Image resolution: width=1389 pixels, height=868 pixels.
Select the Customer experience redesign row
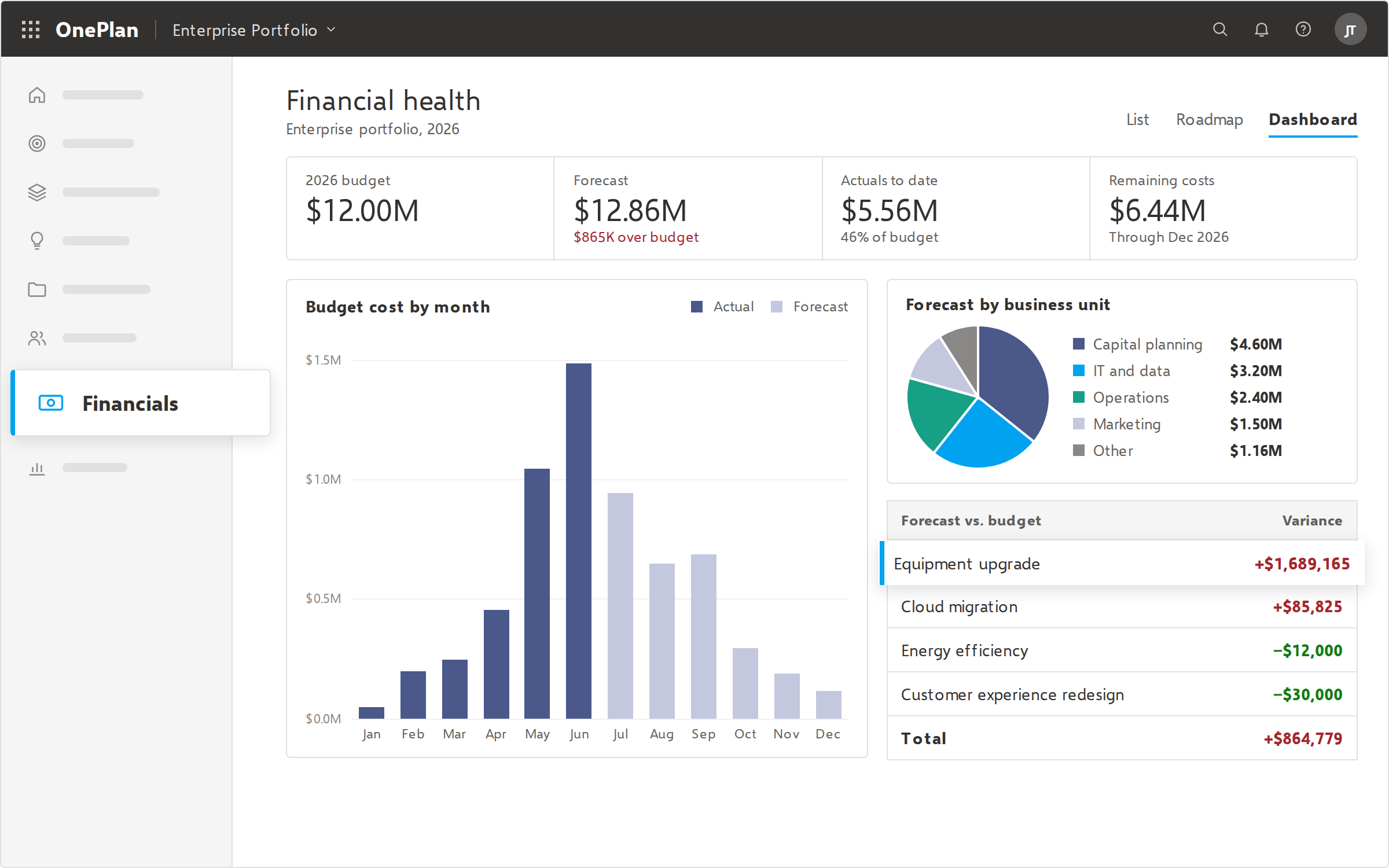[1122, 694]
